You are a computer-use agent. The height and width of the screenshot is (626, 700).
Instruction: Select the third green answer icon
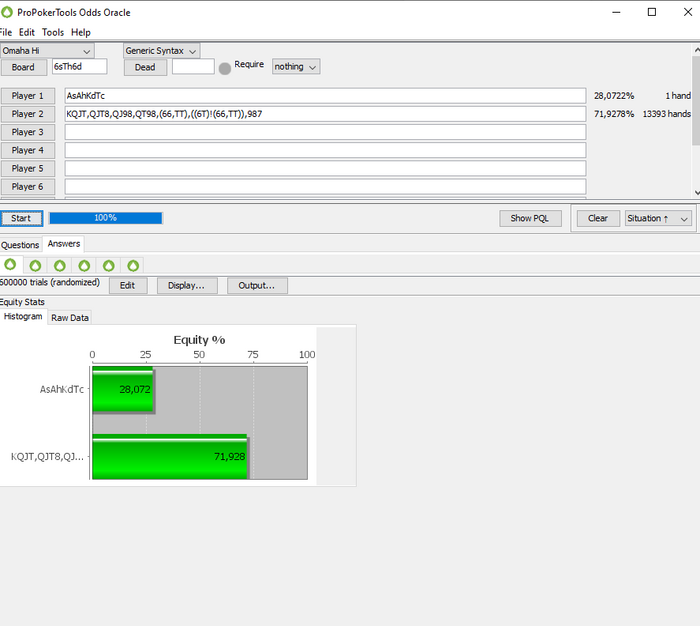(60, 266)
